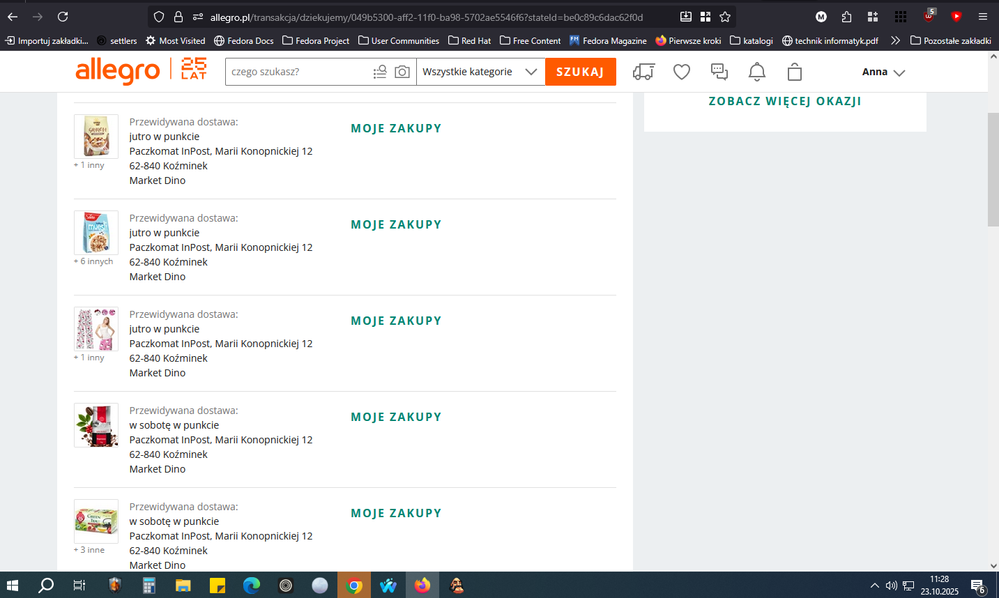999x598 pixels.
Task: Reload the page in browser
Action: pos(63,17)
